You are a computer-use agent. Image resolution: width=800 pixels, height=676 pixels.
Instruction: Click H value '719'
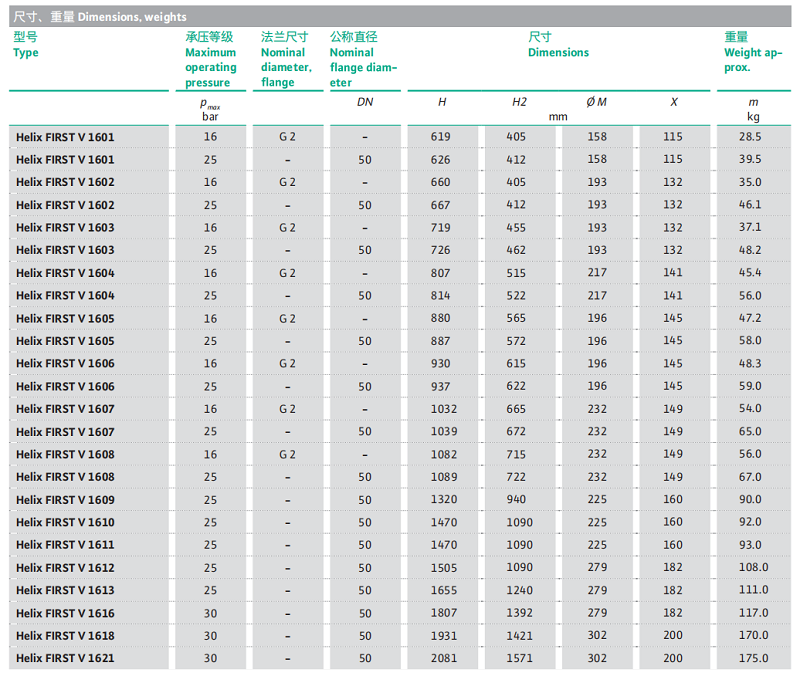(x=440, y=228)
